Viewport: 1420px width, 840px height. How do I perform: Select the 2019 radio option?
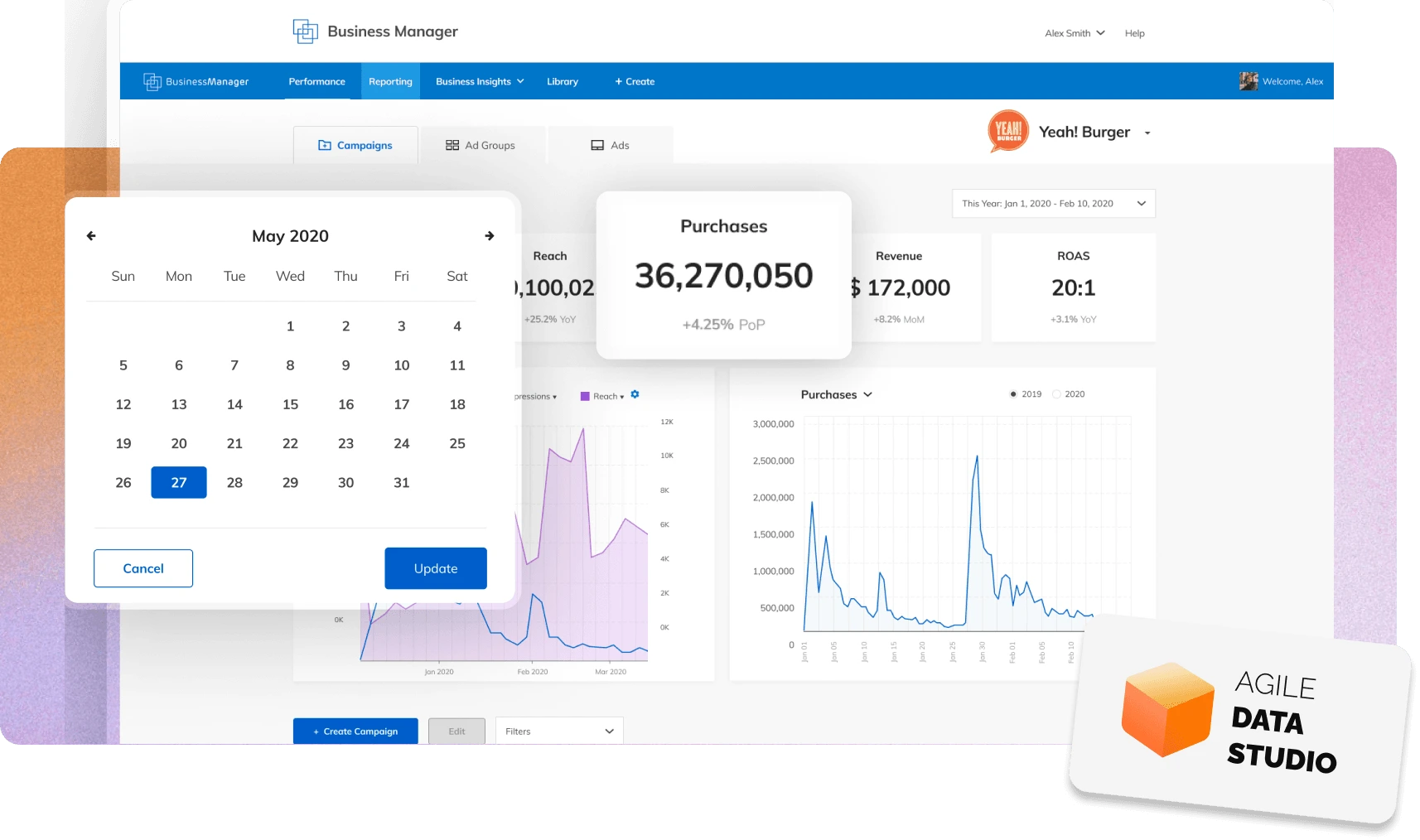tap(1012, 394)
